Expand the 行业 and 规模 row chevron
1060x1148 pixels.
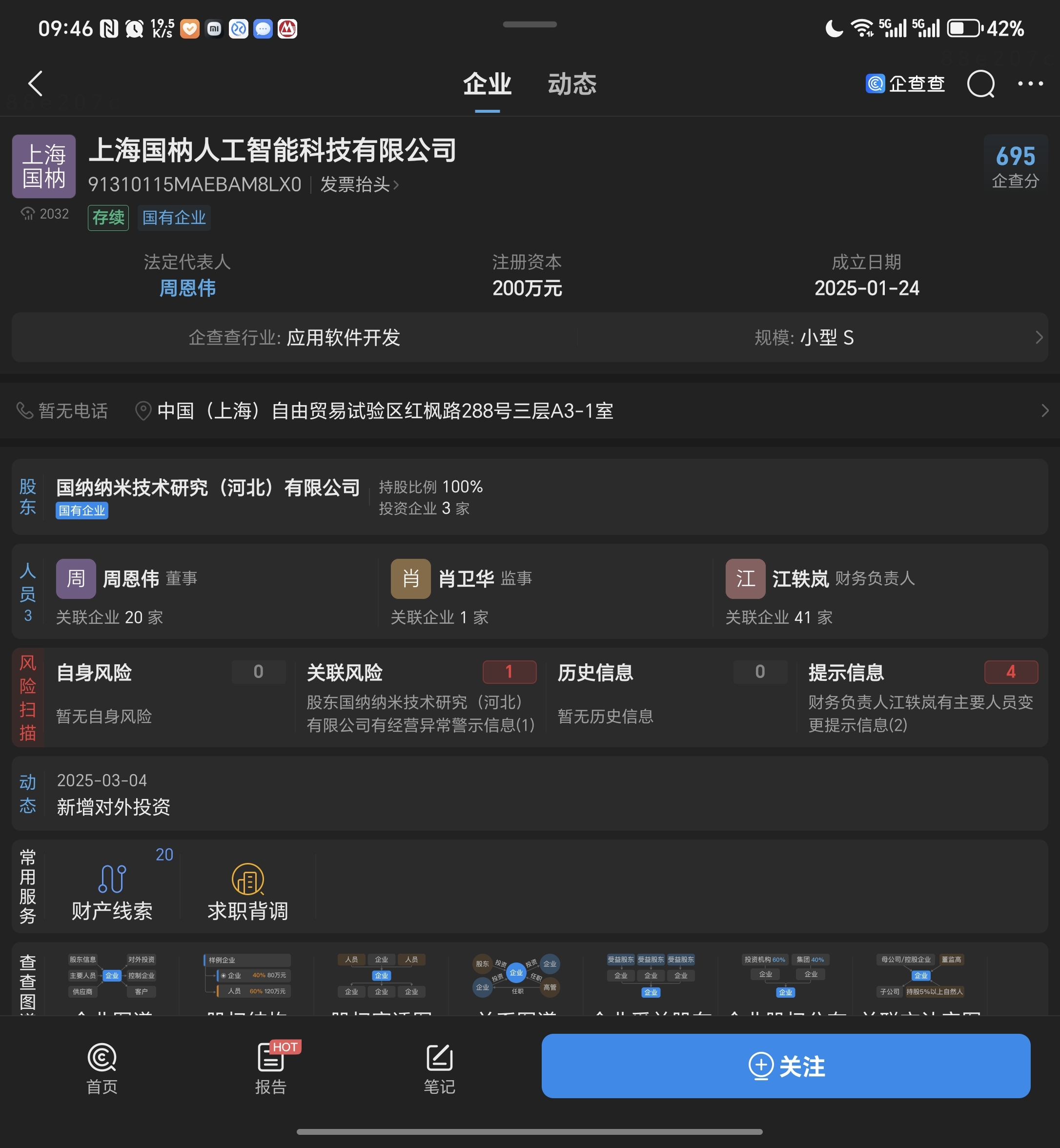click(1039, 337)
